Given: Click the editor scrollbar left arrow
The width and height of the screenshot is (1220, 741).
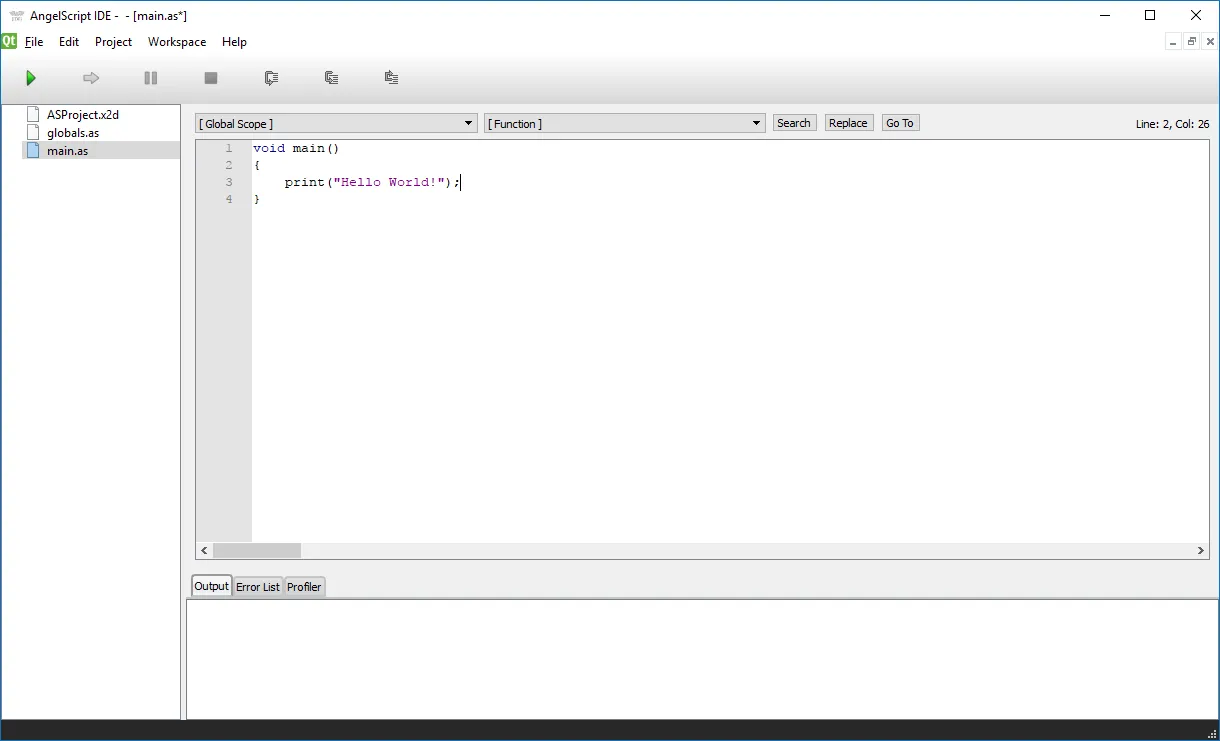Looking at the screenshot, I should coord(204,551).
